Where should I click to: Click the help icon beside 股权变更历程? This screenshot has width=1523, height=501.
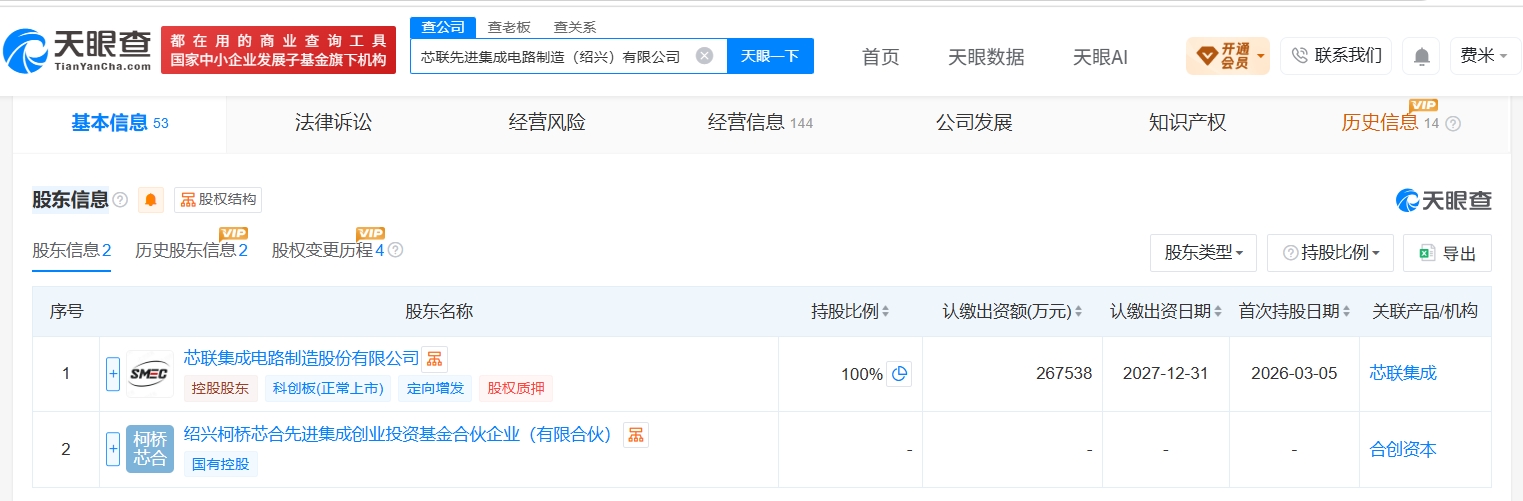click(395, 250)
